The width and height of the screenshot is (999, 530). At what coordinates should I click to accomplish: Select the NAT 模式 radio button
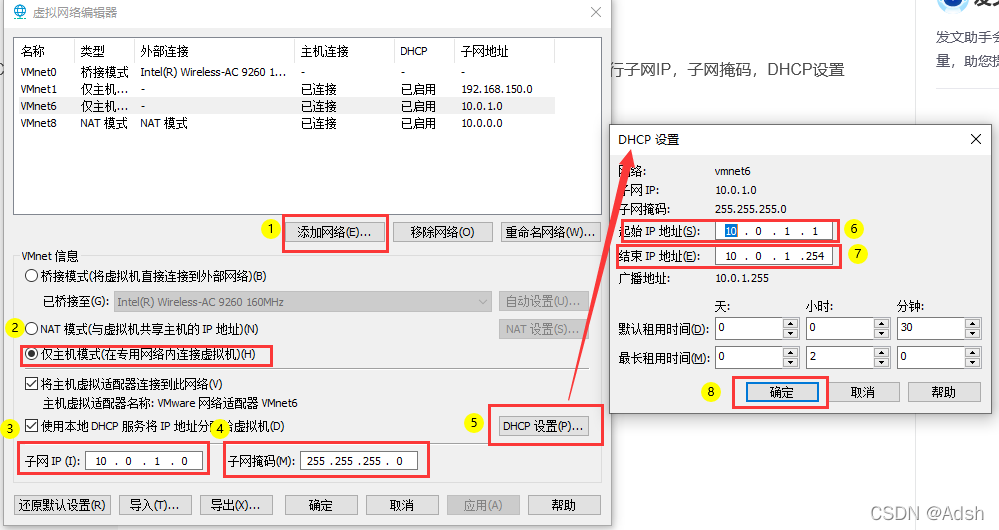pos(31,329)
